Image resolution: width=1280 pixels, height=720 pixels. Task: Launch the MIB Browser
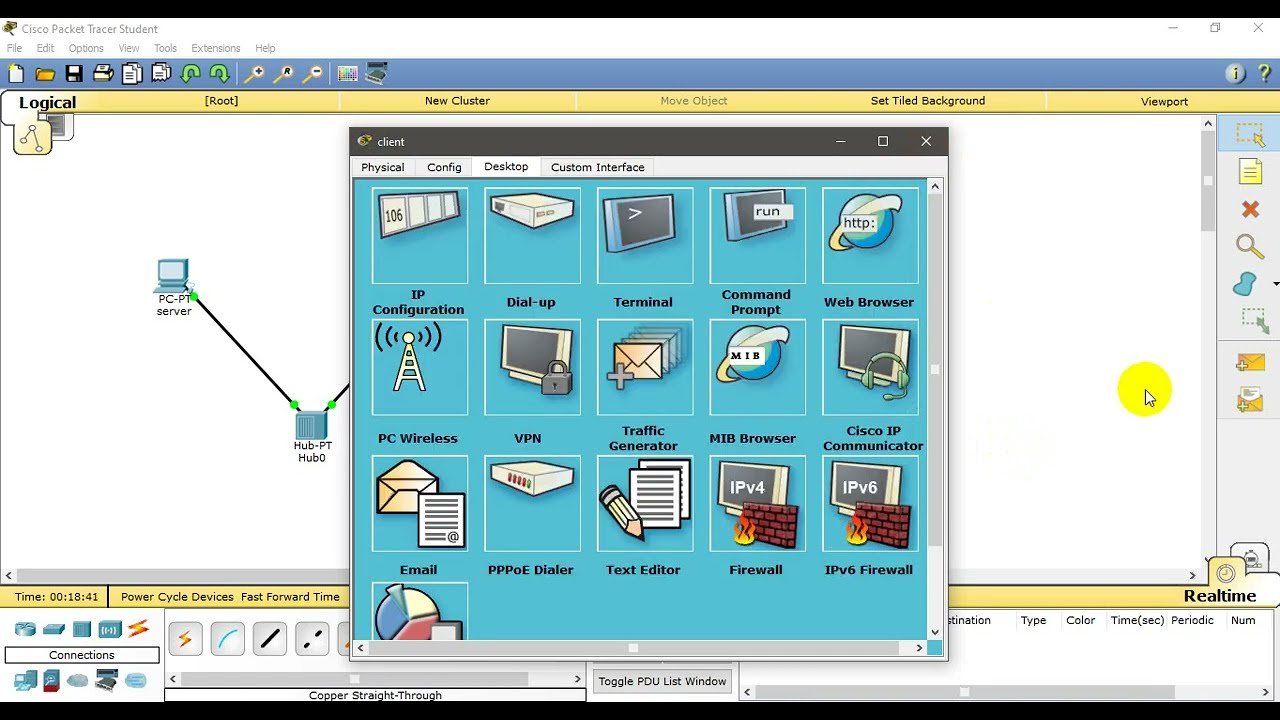coord(757,367)
